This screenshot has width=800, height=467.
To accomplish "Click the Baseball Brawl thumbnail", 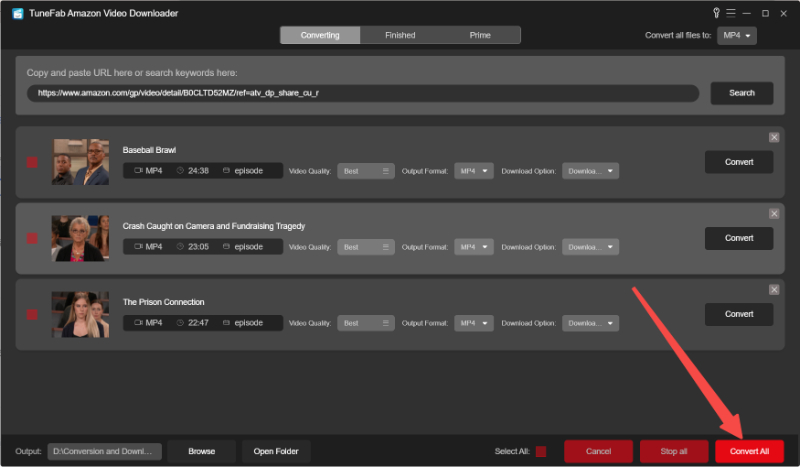I will tap(81, 162).
